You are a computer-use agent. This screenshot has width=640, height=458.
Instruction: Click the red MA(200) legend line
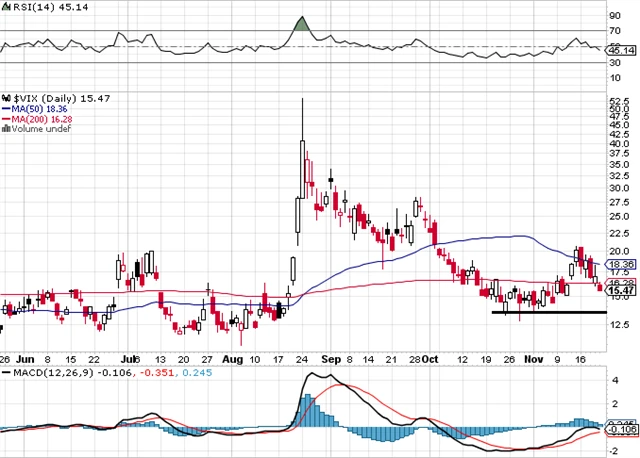[x=6, y=118]
